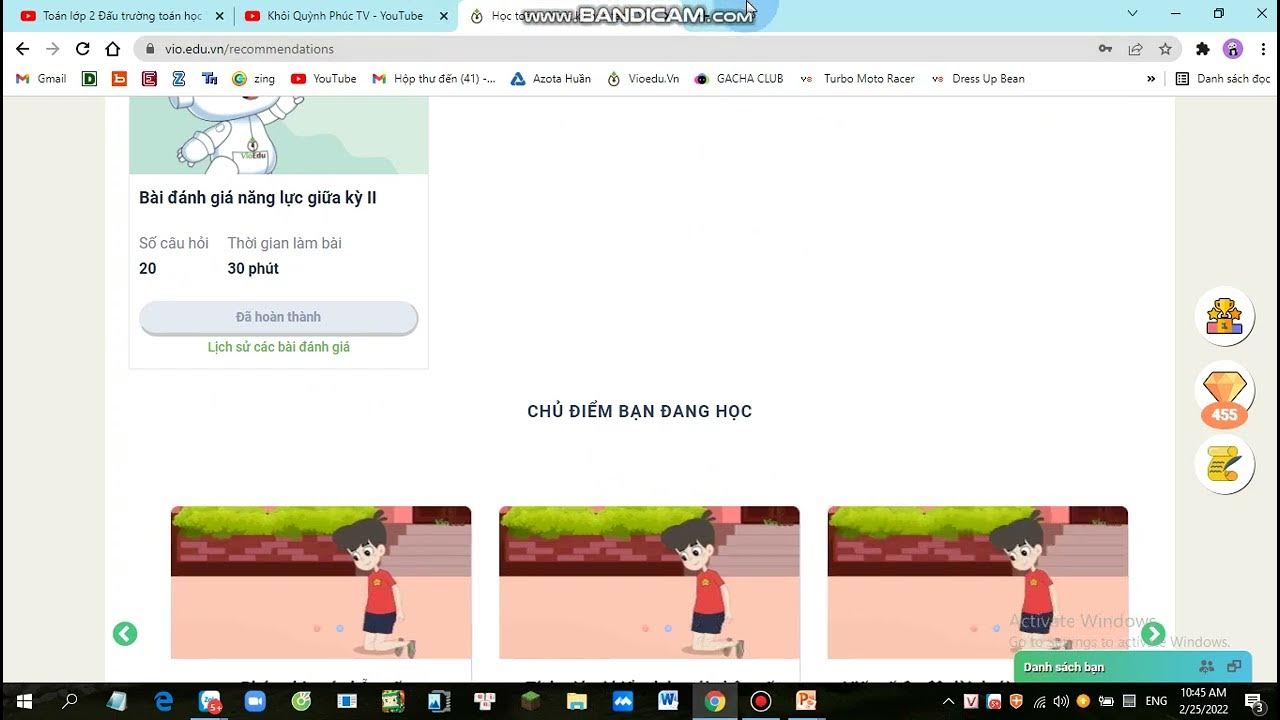This screenshot has width=1280, height=720.
Task: Share this page icon
Action: point(1135,48)
